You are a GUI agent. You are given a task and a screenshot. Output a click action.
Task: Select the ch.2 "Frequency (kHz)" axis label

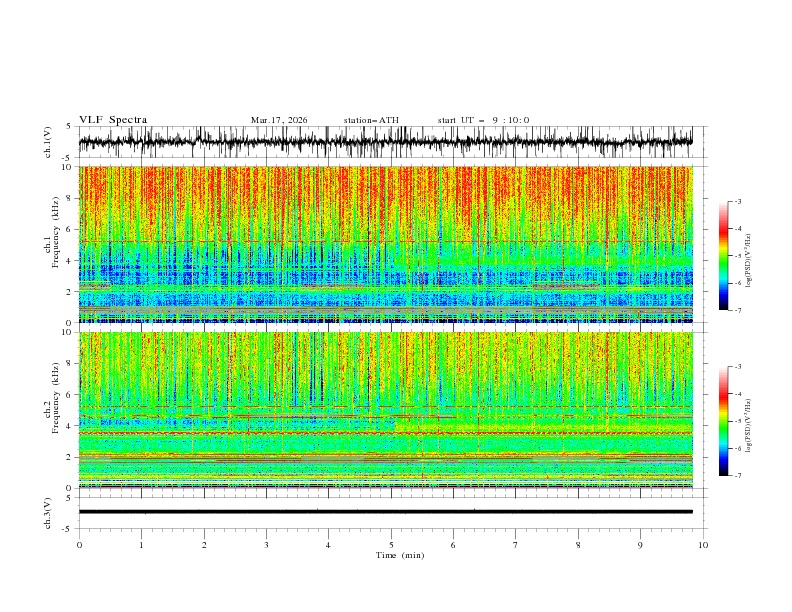coord(56,397)
